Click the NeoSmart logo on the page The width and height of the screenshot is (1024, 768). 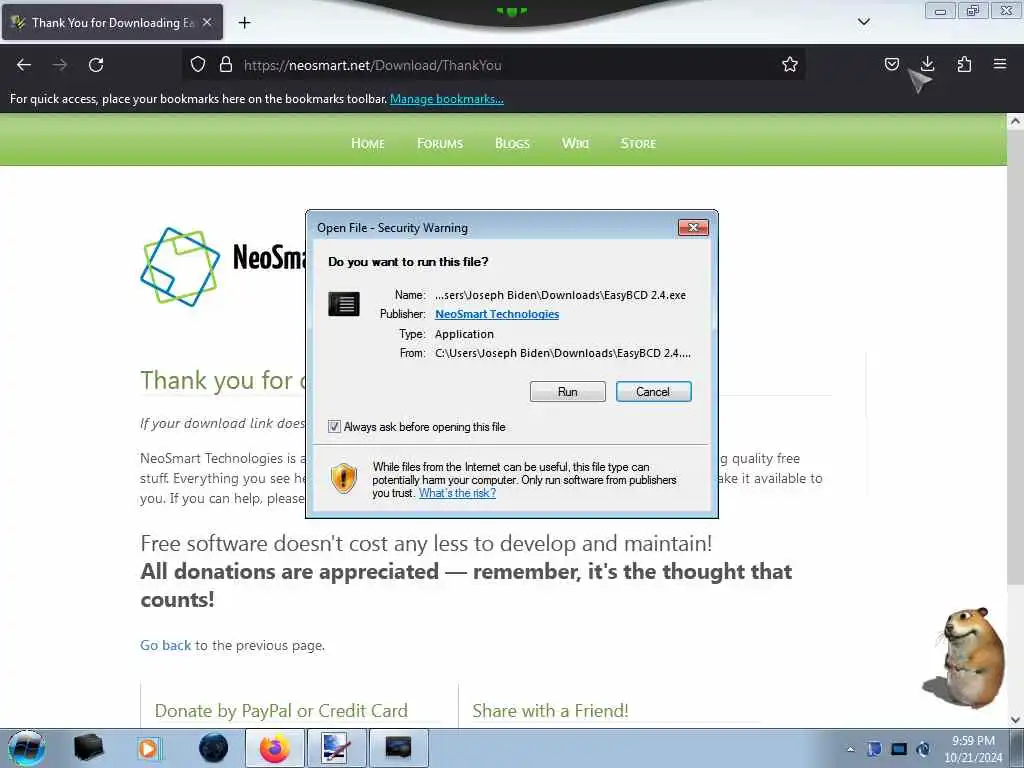pos(180,266)
